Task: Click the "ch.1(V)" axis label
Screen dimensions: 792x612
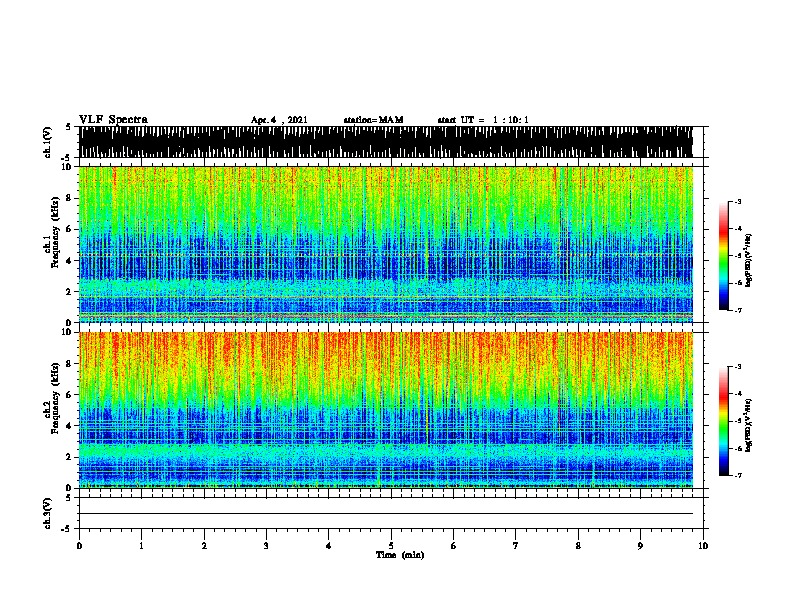Action: point(47,142)
